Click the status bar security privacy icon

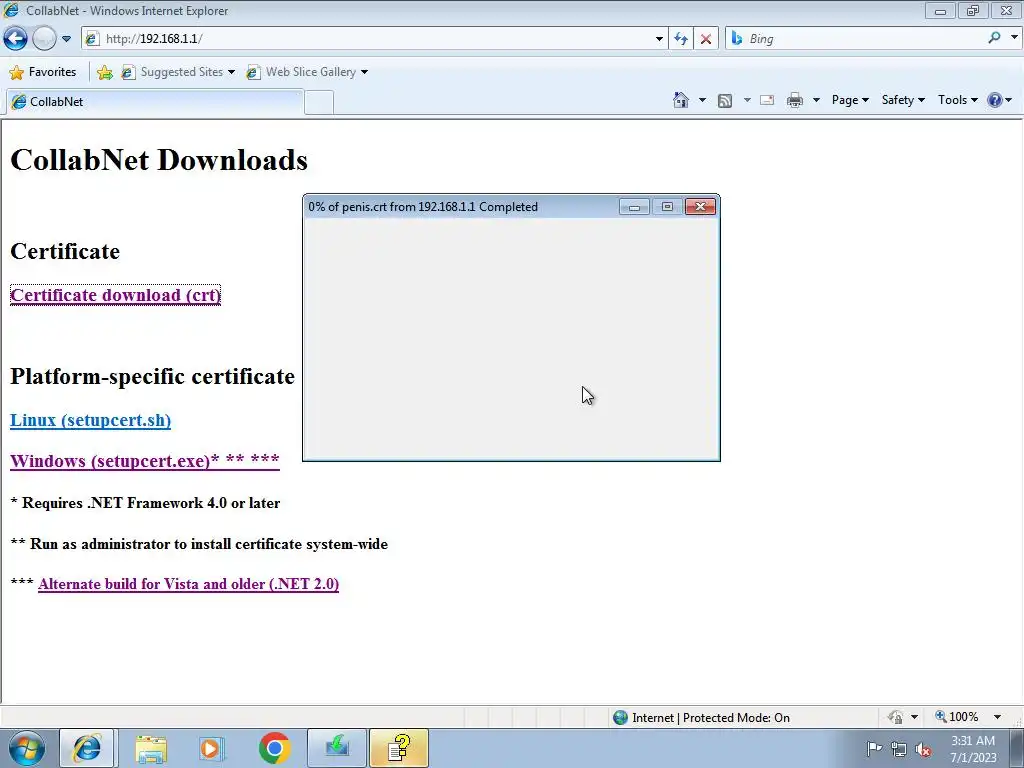(x=895, y=718)
